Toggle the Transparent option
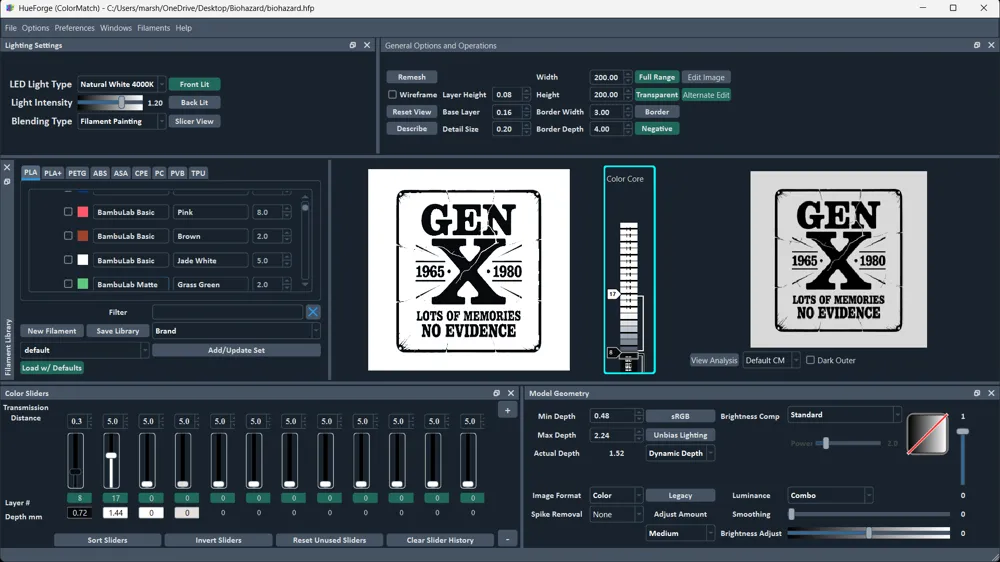1000x562 pixels. (x=656, y=94)
